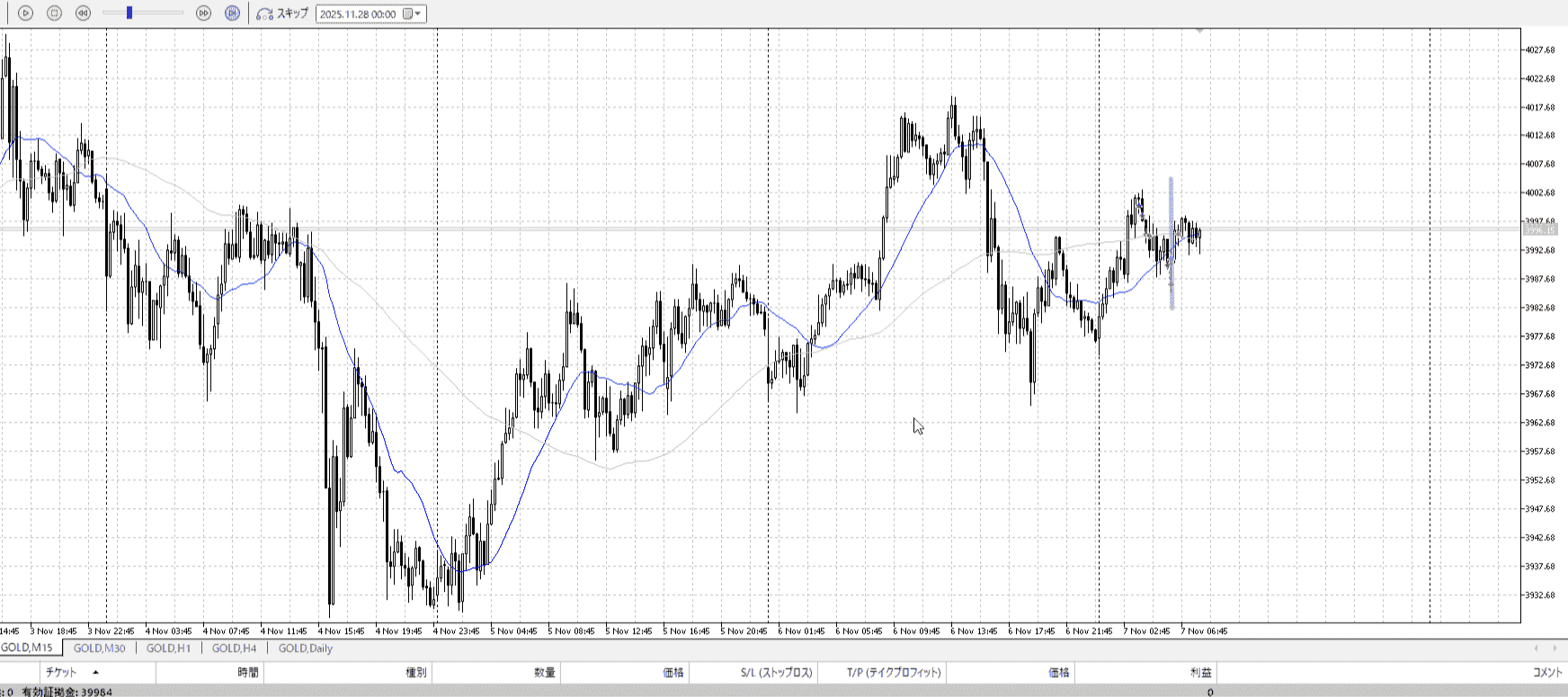The width and height of the screenshot is (1568, 697).
Task: Toggle the highlighted step-forward icon
Action: 232,13
